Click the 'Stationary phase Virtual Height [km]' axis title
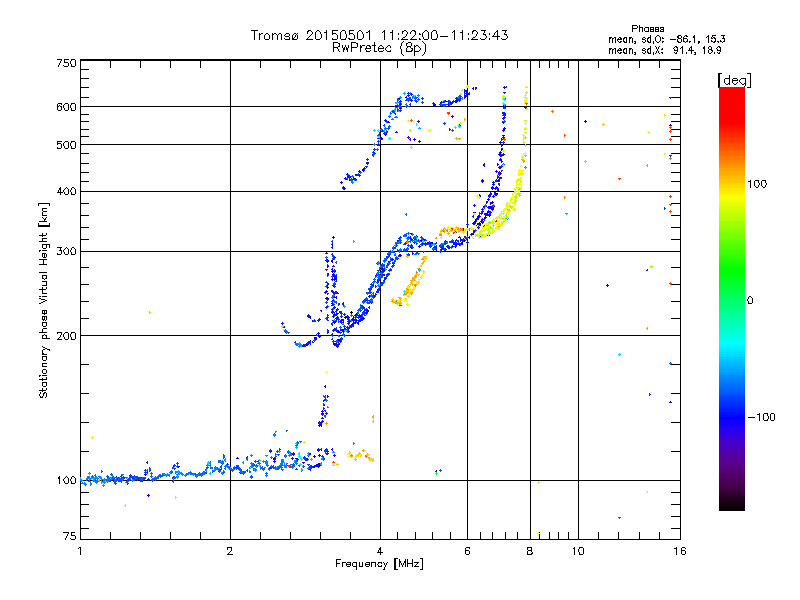 coord(44,300)
